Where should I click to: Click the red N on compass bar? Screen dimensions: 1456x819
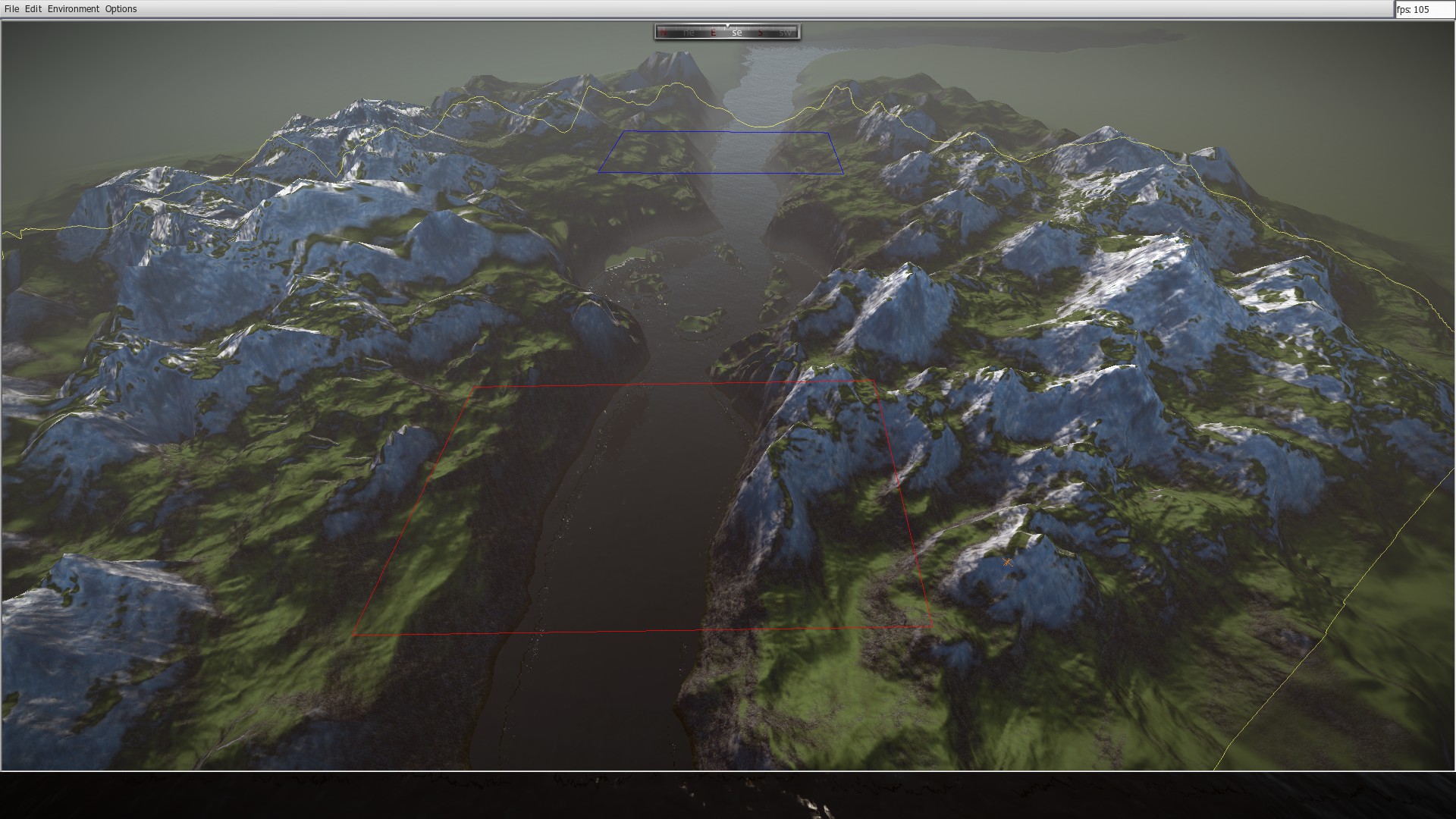coord(664,33)
